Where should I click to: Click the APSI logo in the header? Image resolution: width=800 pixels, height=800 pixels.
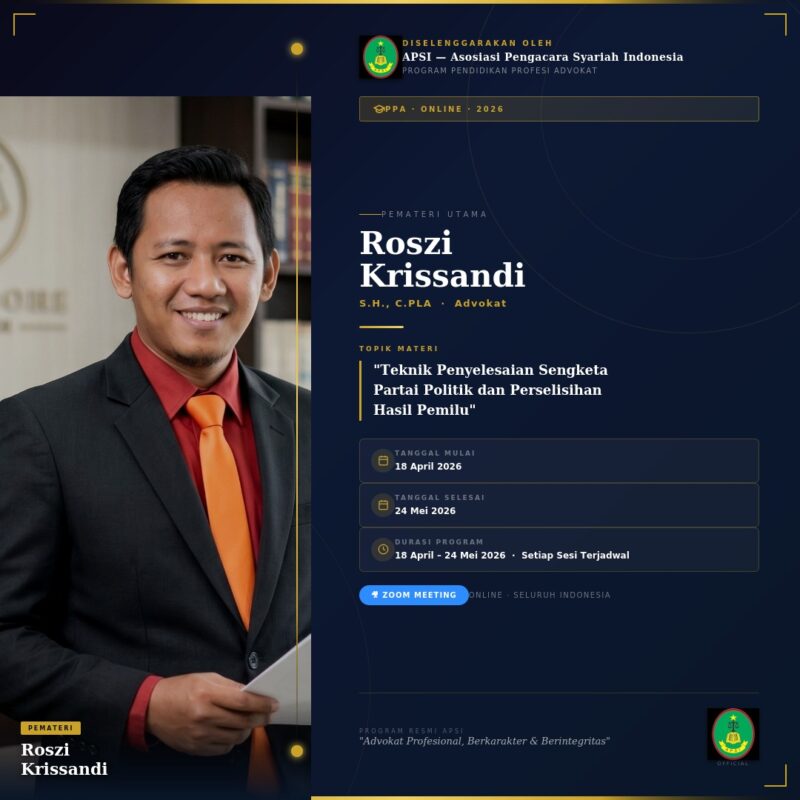click(x=380, y=57)
